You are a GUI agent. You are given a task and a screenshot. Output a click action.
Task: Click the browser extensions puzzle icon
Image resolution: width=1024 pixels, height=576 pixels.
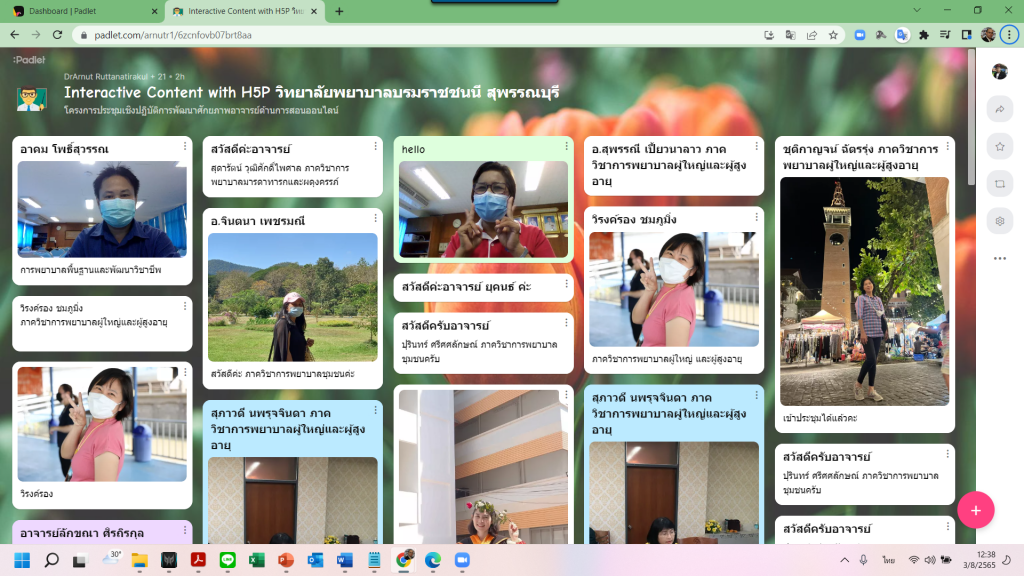(924, 34)
